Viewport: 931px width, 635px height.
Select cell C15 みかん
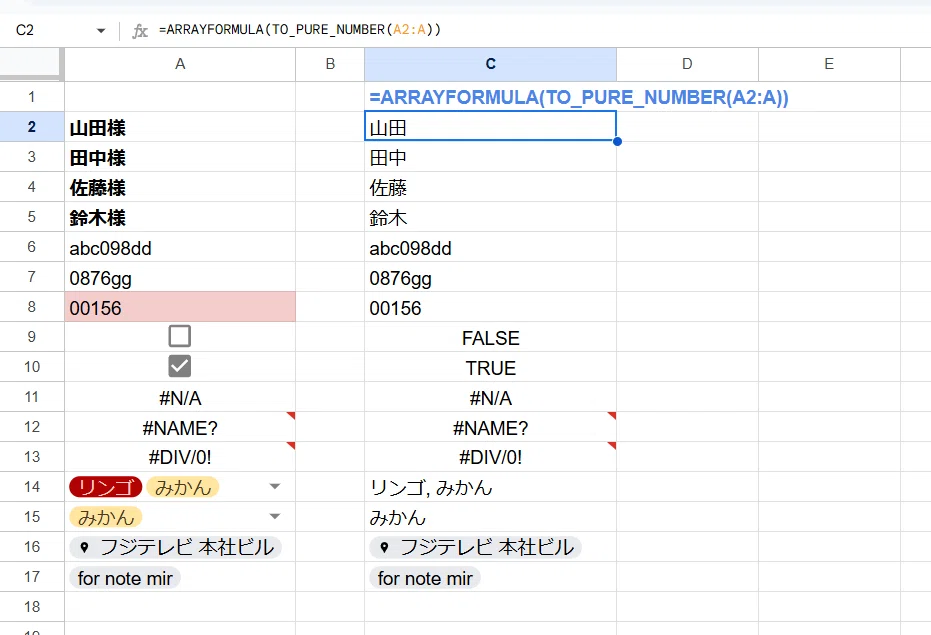pyautogui.click(x=490, y=517)
